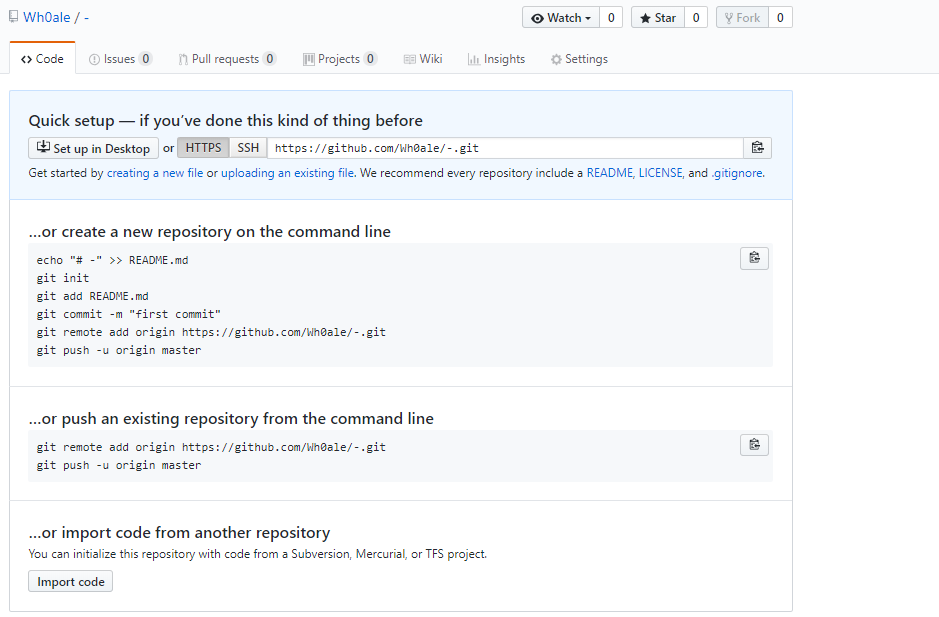Open the Code tab
This screenshot has width=939, height=617.
tap(42, 59)
